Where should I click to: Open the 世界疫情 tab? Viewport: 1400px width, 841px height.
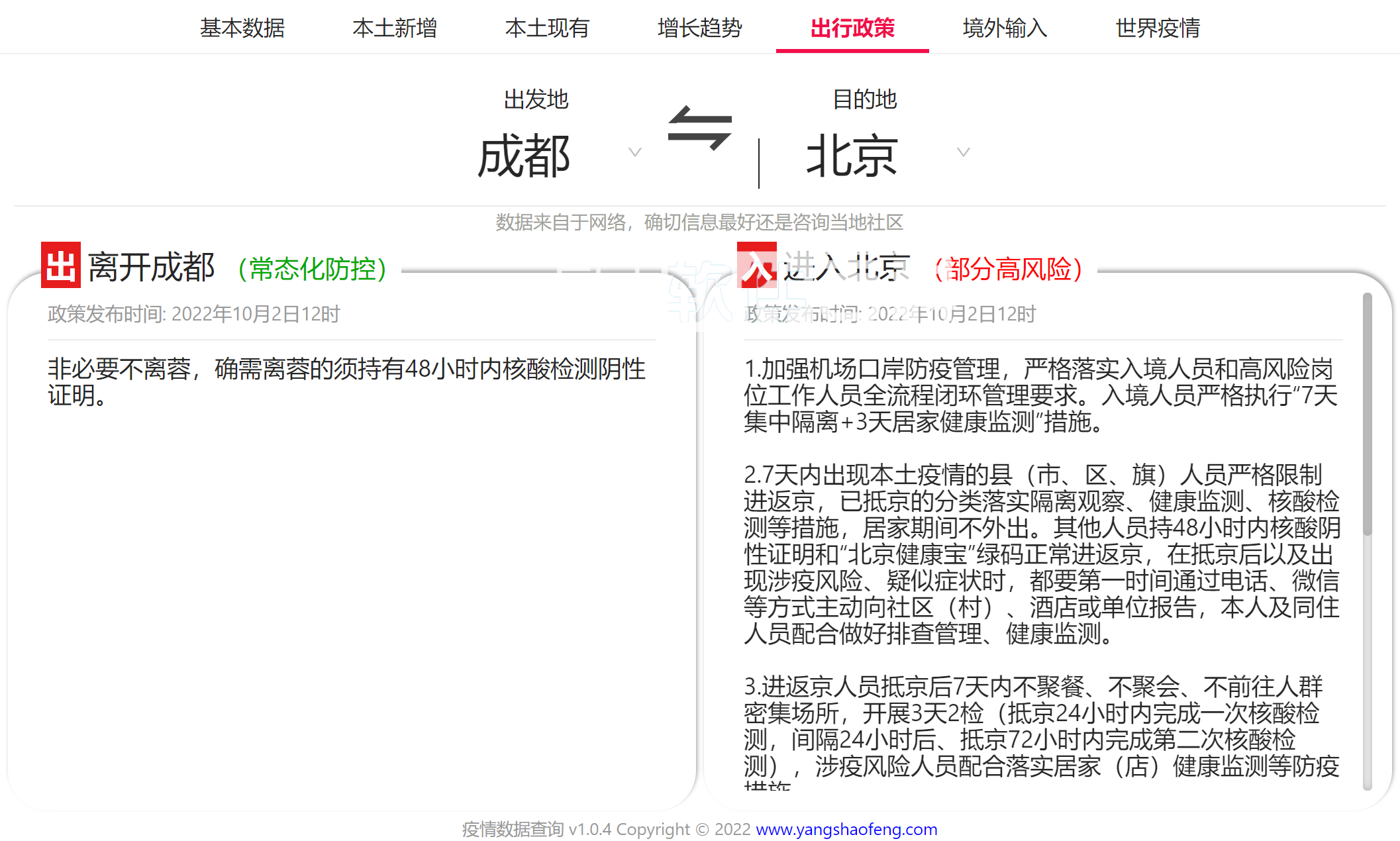pos(1157,28)
